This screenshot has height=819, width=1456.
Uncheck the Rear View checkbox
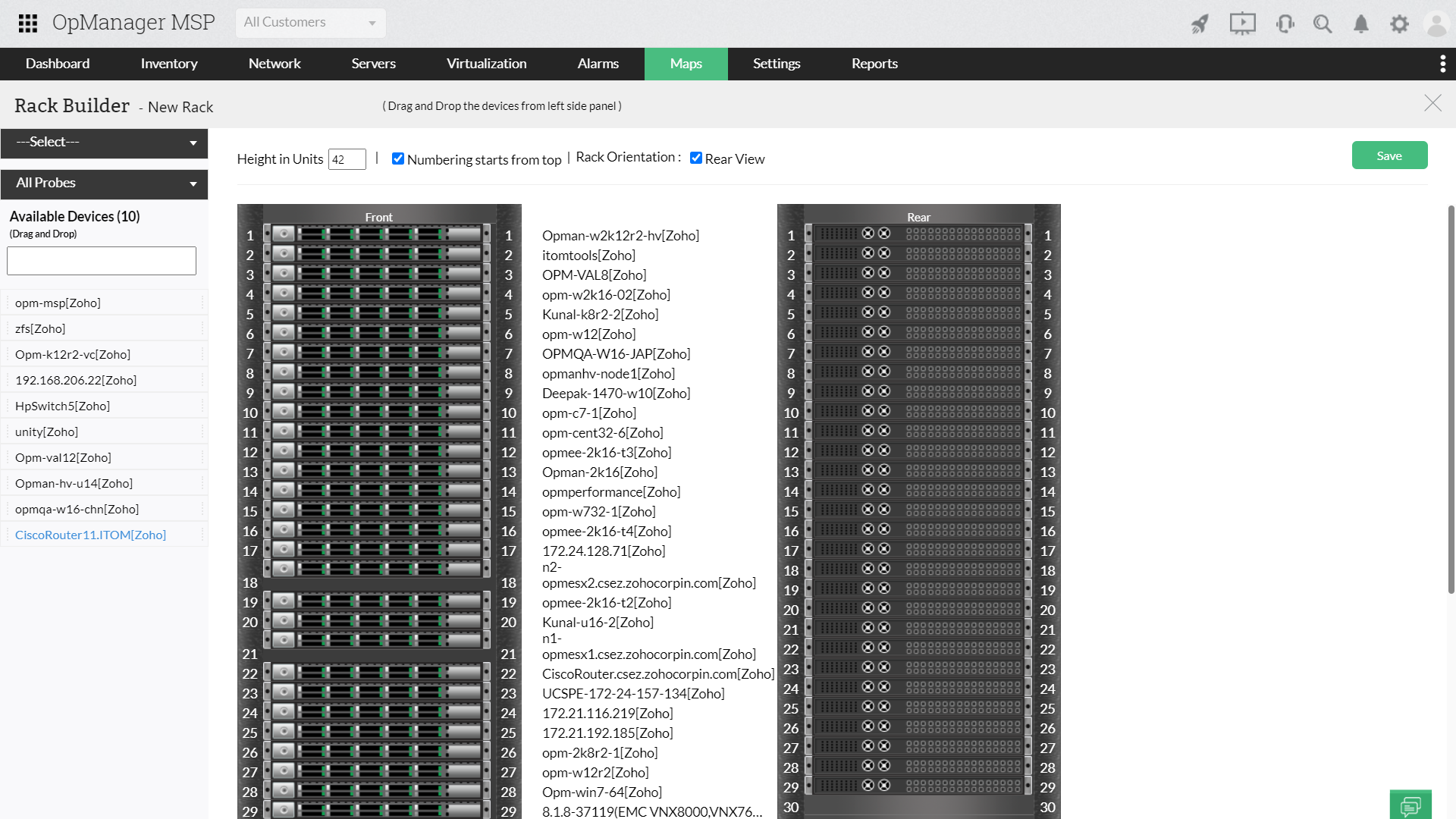pos(695,158)
